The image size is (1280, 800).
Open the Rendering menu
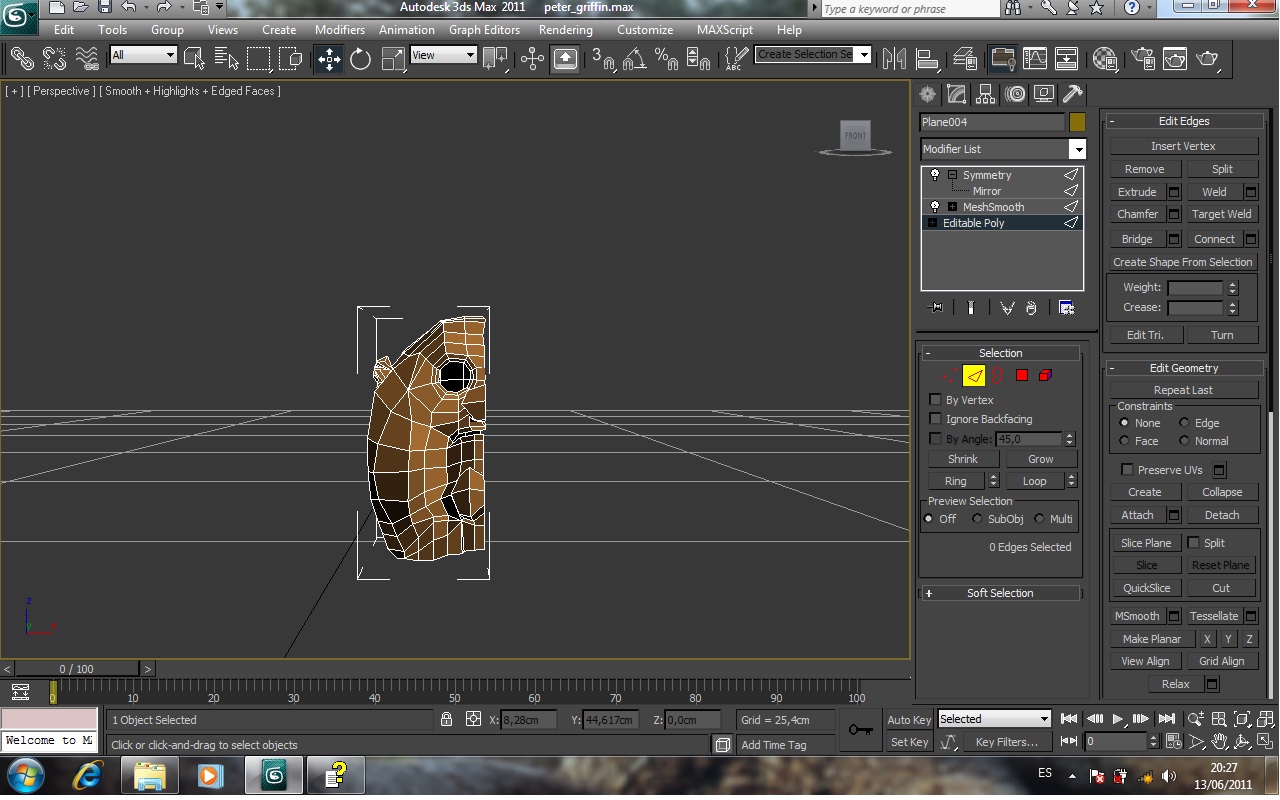[566, 30]
